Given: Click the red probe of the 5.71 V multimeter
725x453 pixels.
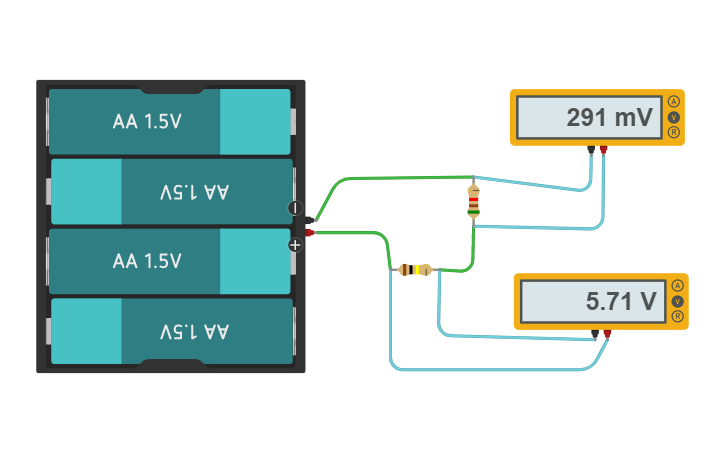Looking at the screenshot, I should pyautogui.click(x=607, y=333).
